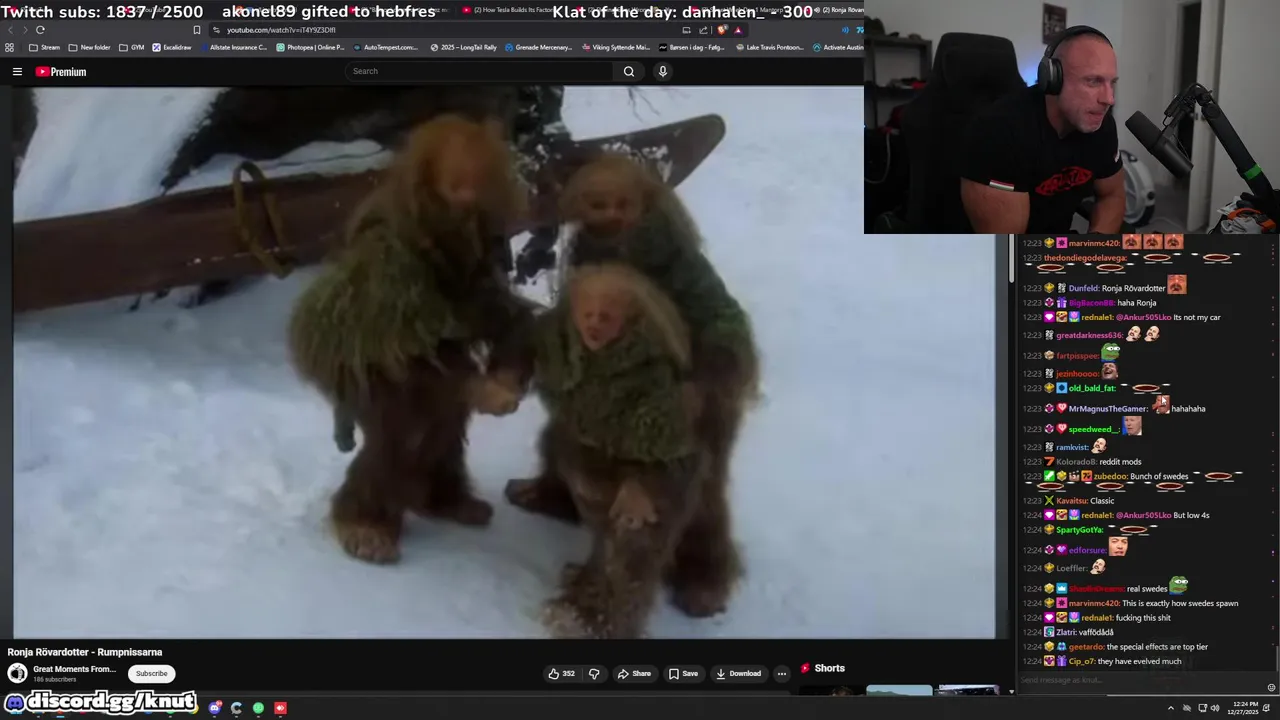Open the GYM bookmarks folder

[x=131, y=47]
